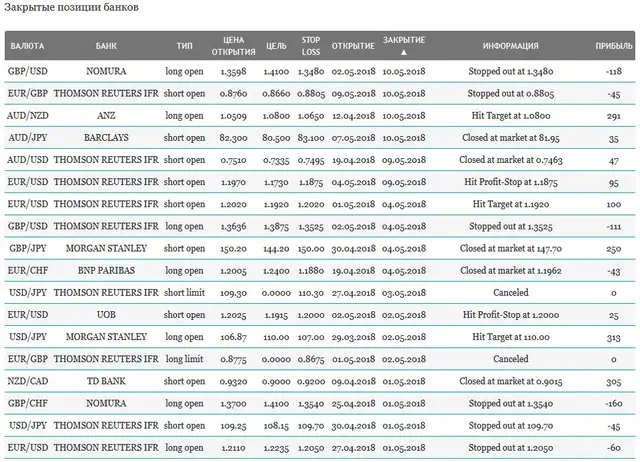This screenshot has width=640, height=462.
Task: Click 'Closed at market at 0.7463'
Action: click(511, 160)
